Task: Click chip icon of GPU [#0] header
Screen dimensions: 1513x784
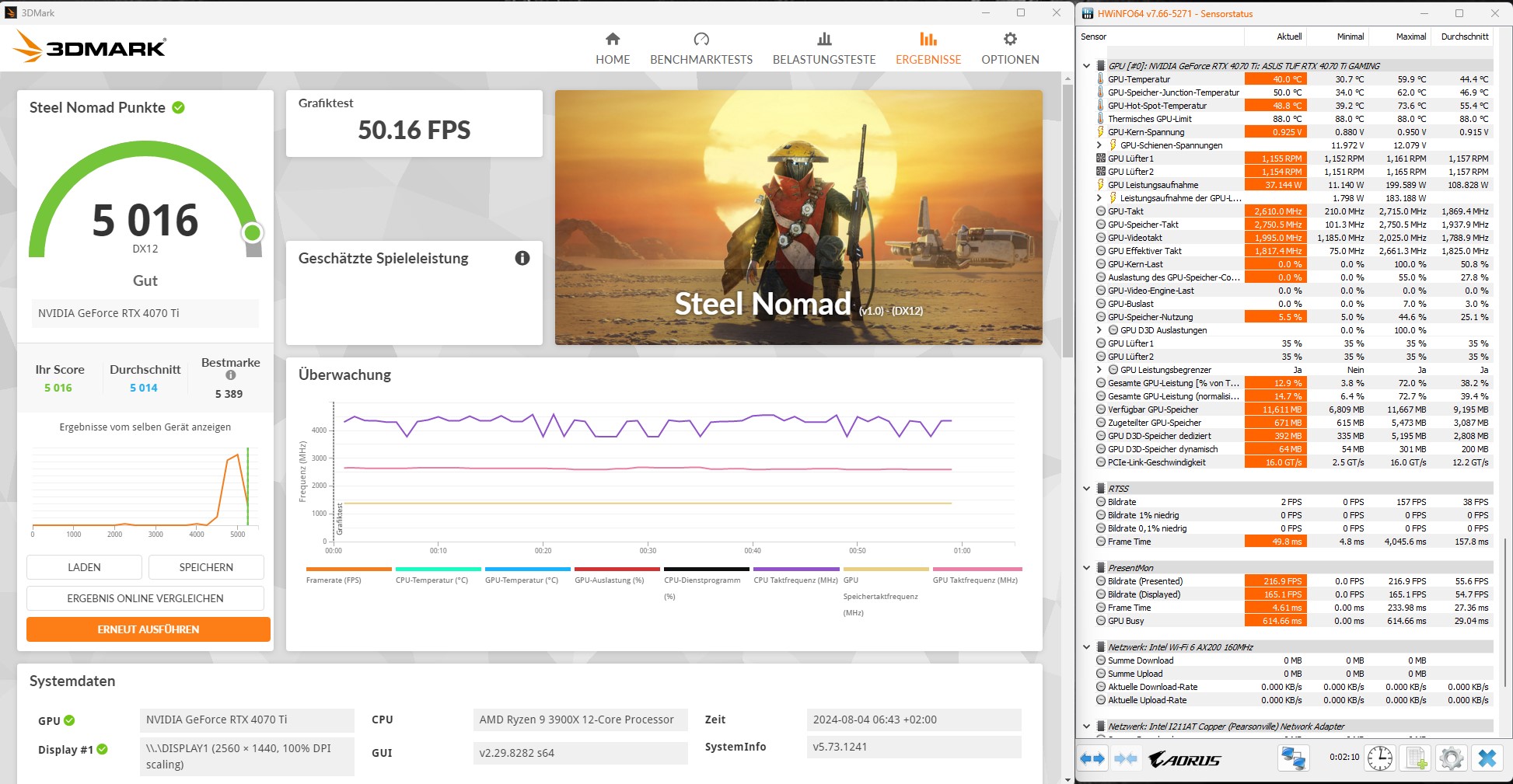Action: [x=1101, y=66]
